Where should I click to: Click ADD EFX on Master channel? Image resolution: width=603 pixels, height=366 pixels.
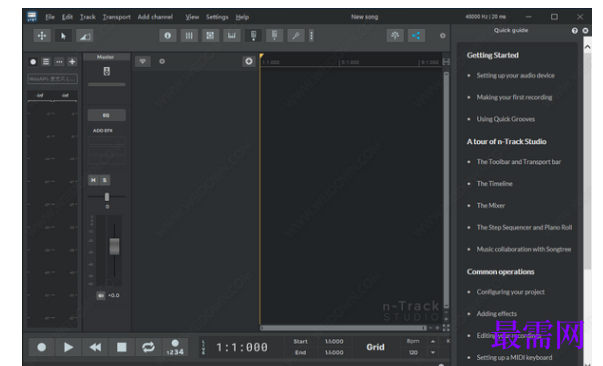tap(103, 131)
